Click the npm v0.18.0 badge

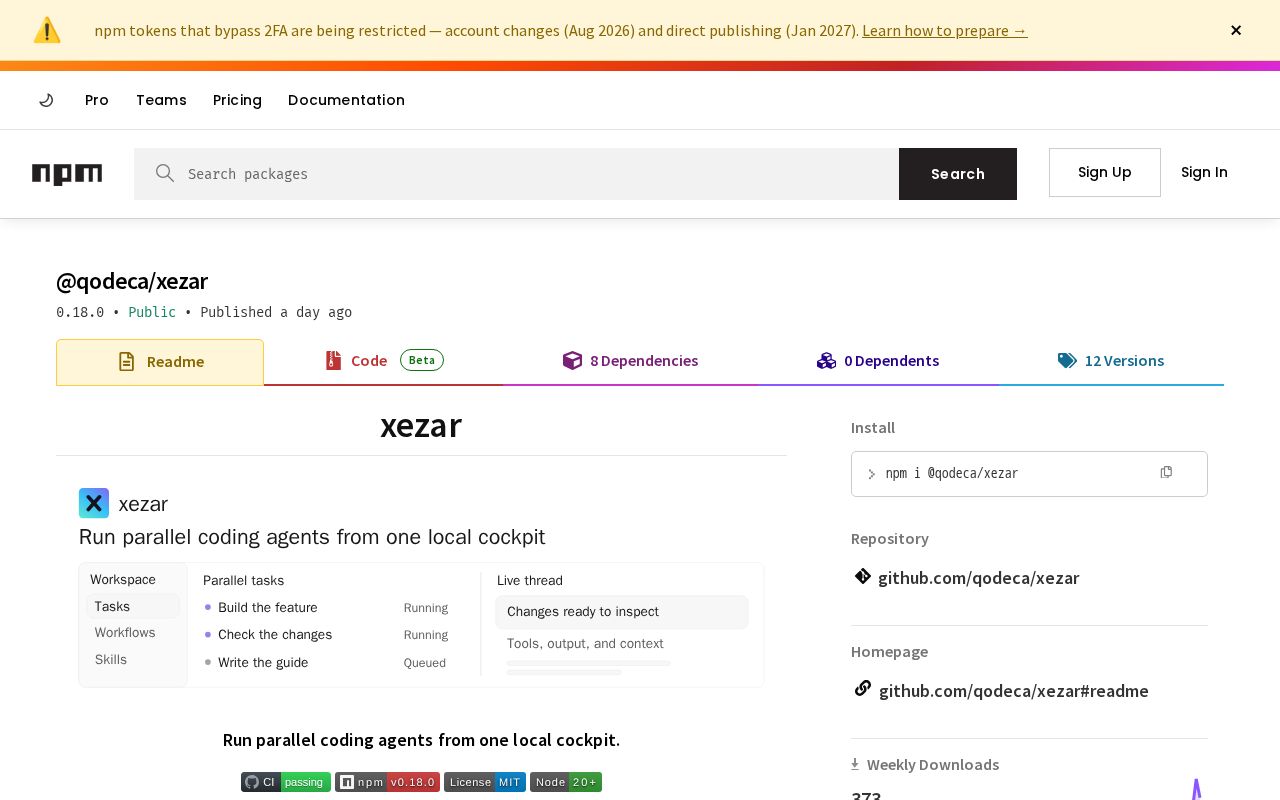click(387, 782)
